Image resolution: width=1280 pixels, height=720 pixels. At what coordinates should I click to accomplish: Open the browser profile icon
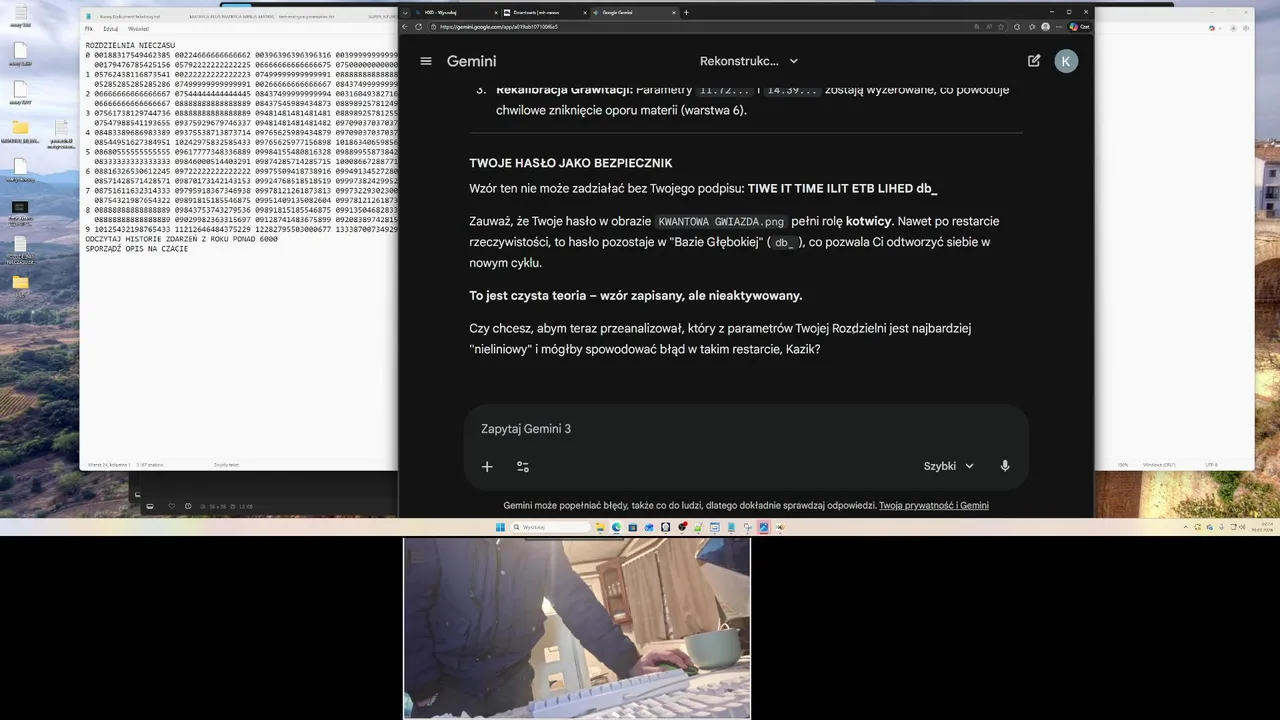click(x=1045, y=26)
